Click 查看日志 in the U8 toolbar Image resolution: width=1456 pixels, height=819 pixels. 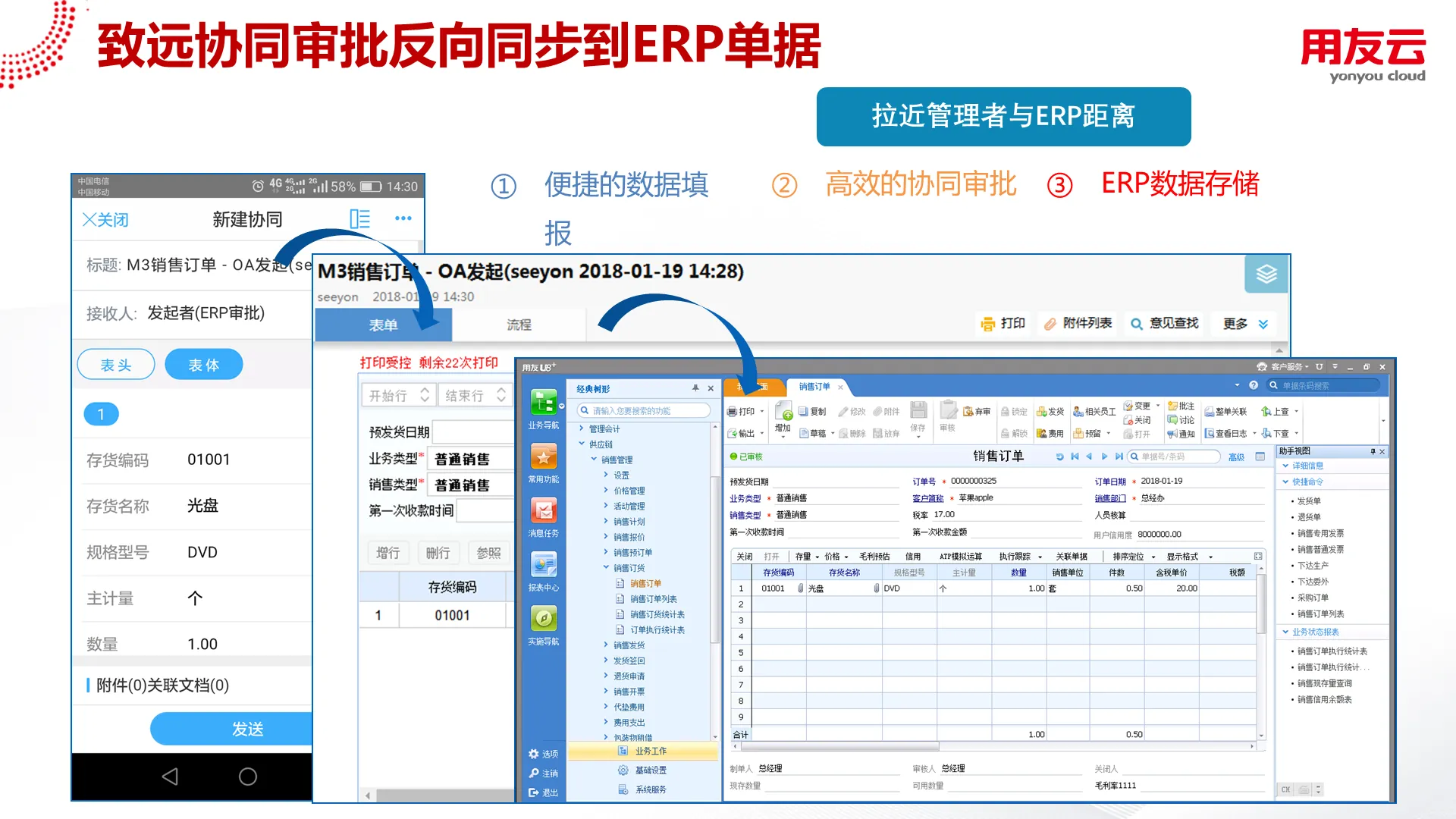click(x=1225, y=434)
